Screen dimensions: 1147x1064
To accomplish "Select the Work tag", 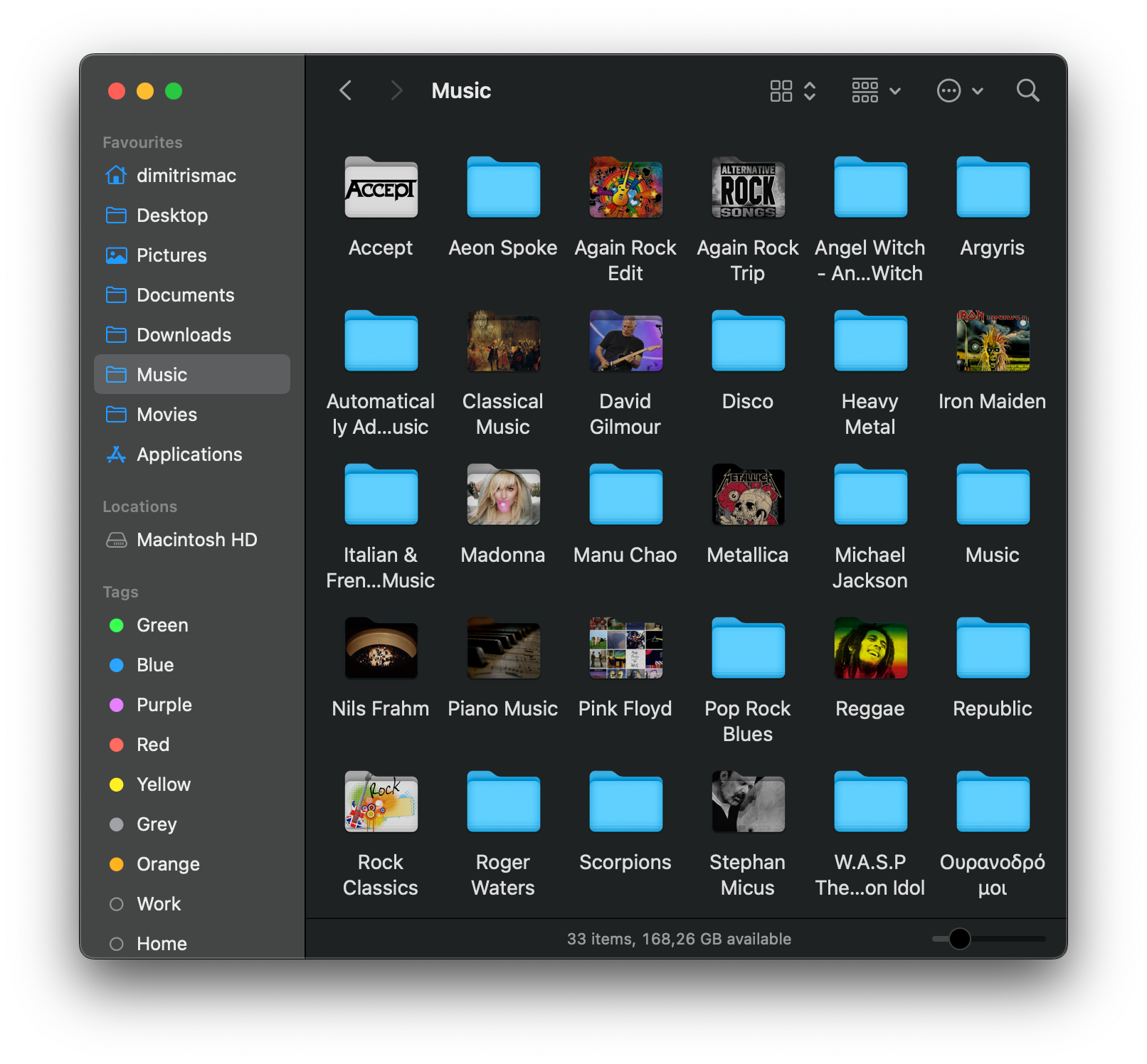I will (192, 904).
